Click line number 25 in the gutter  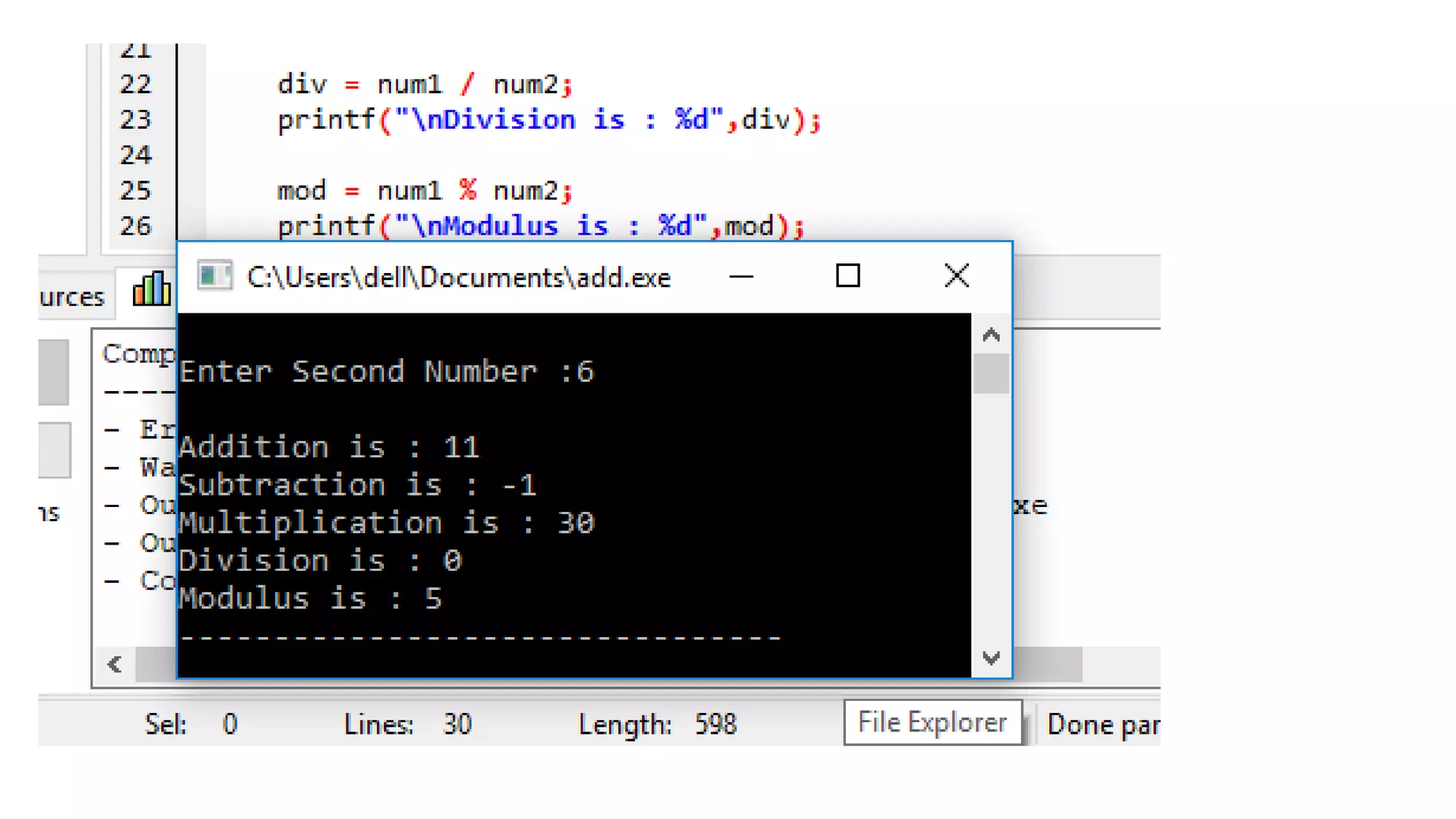pyautogui.click(x=135, y=191)
